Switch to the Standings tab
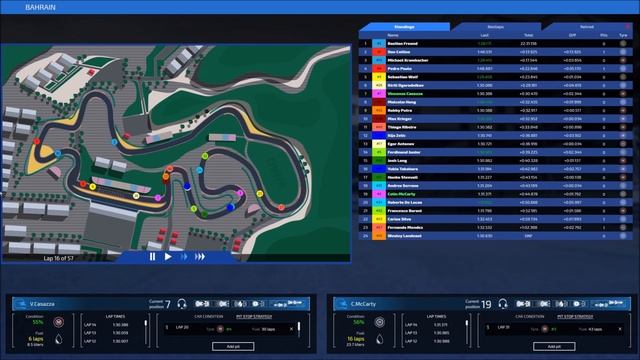The height and width of the screenshot is (360, 640). (x=404, y=27)
